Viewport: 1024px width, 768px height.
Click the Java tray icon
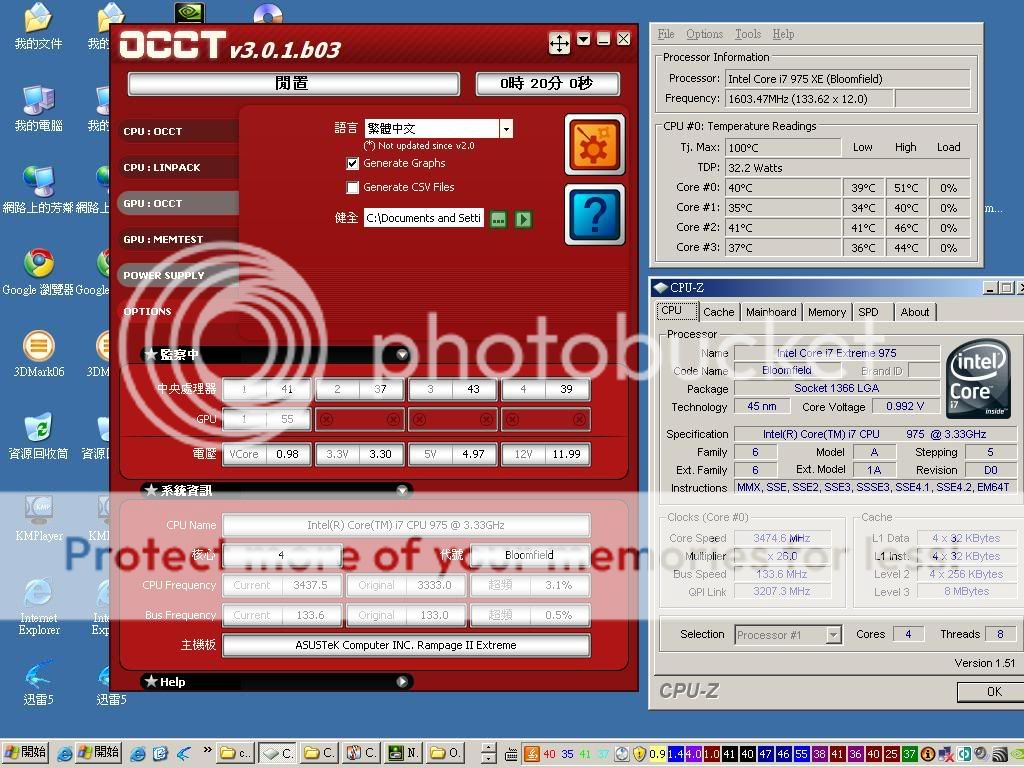531,754
